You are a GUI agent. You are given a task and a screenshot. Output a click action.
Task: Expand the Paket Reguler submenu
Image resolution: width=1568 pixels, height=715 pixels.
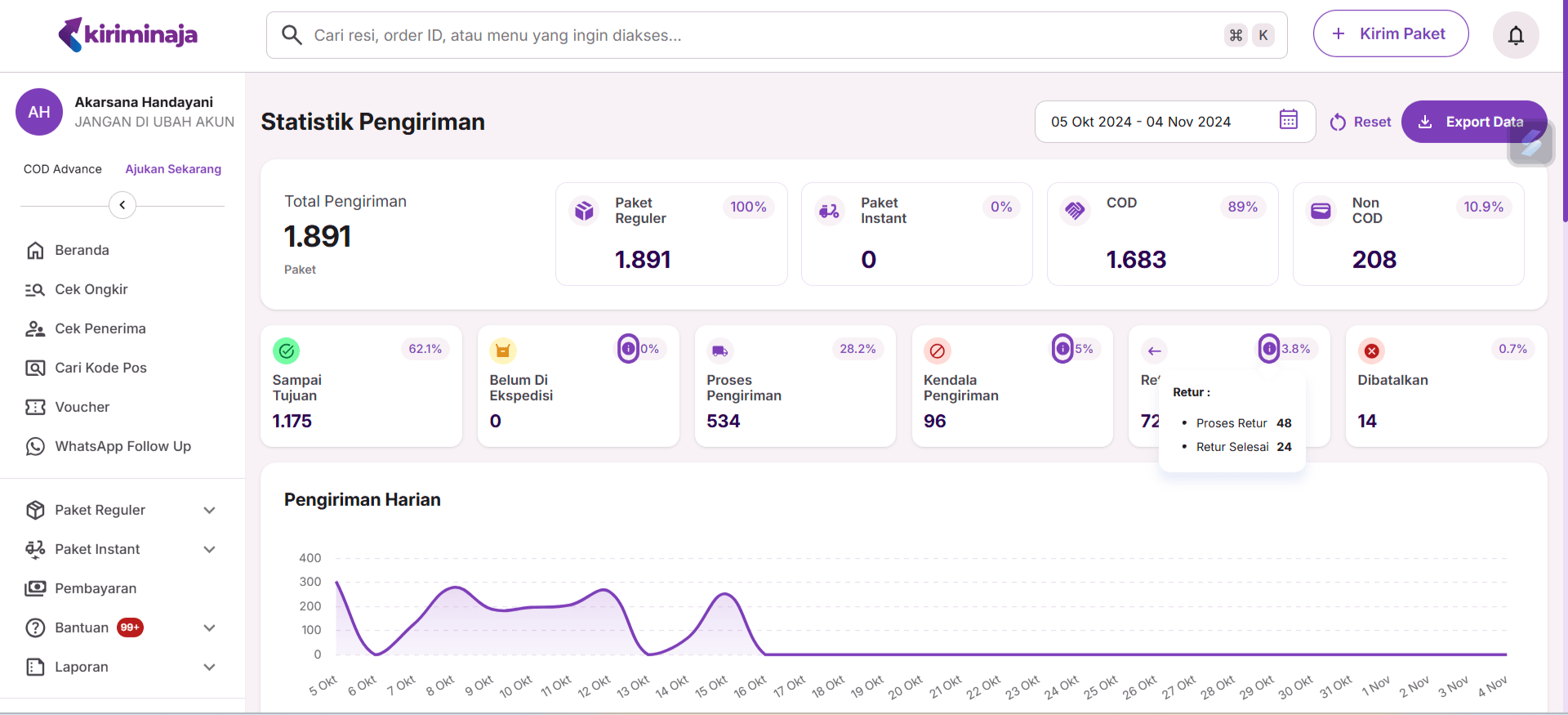point(209,510)
